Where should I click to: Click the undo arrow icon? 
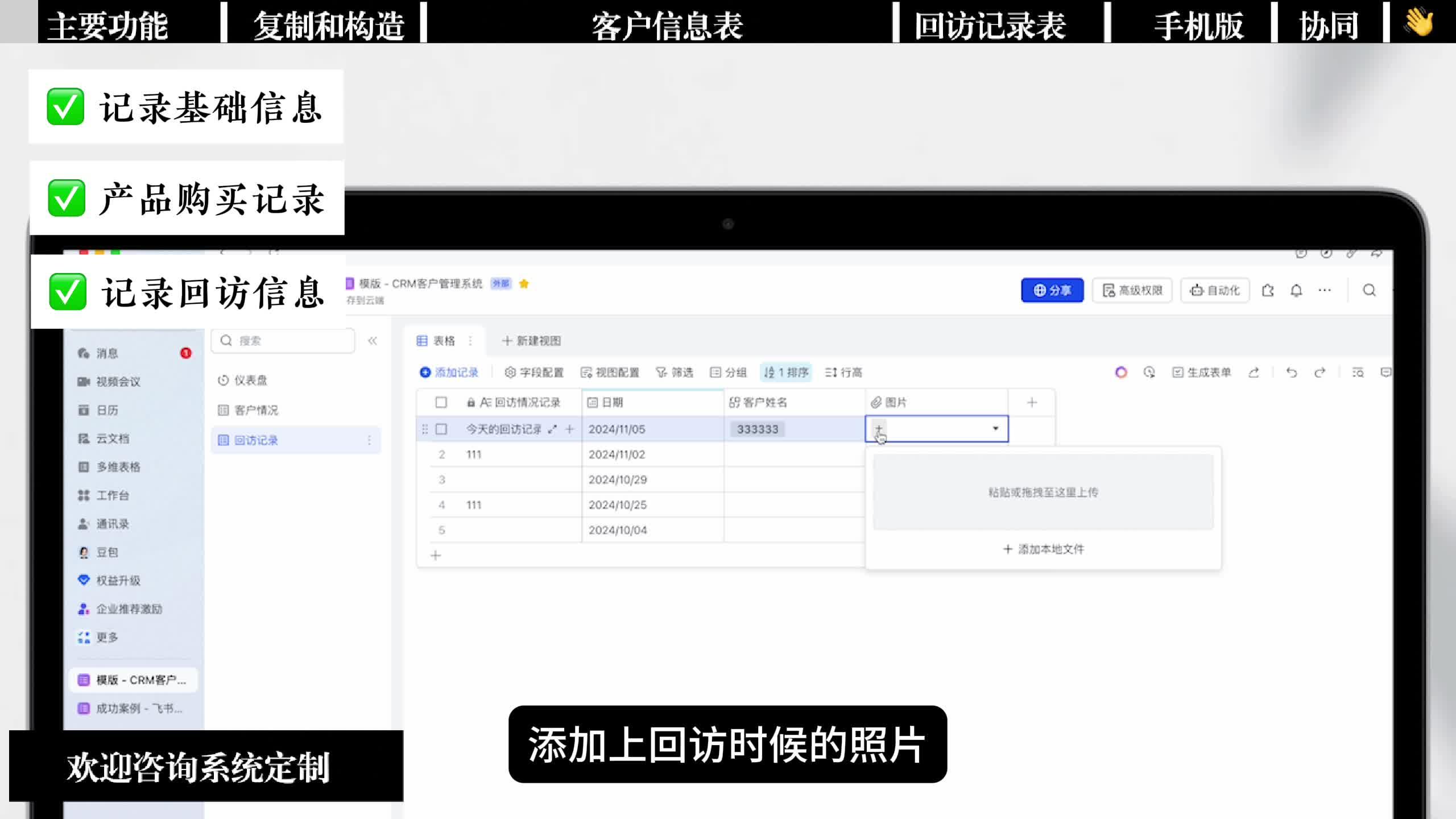(x=1292, y=373)
